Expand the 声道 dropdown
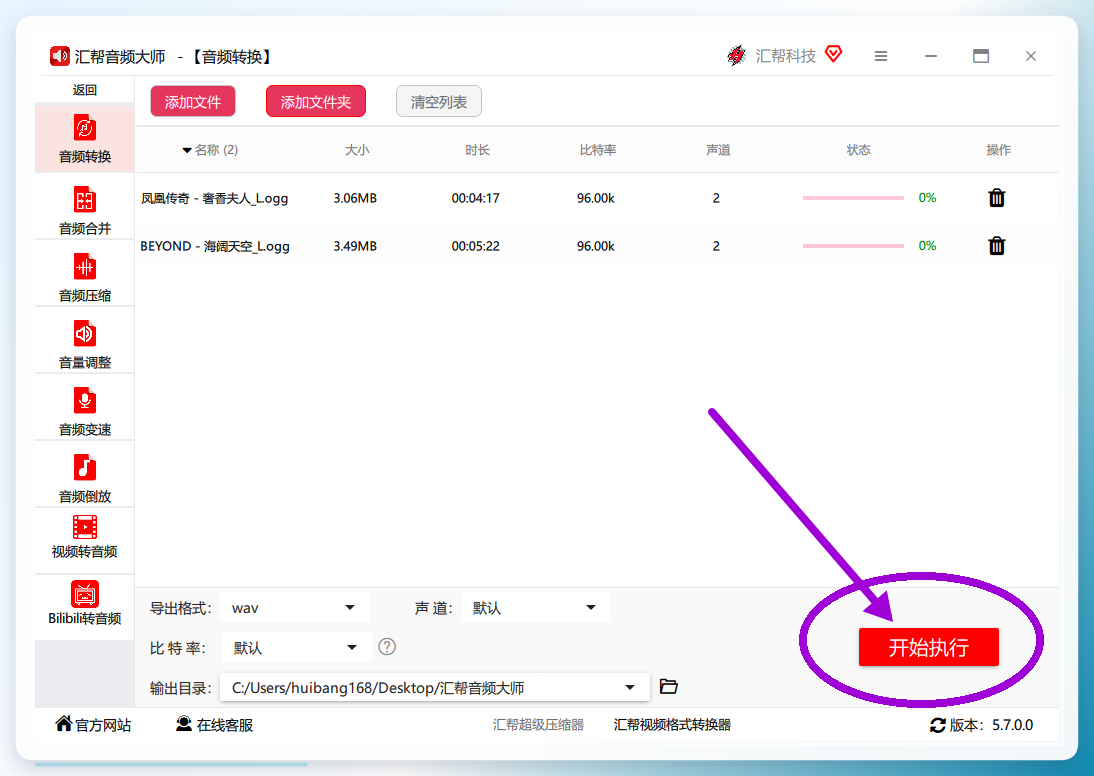The width and height of the screenshot is (1094, 776). coord(536,608)
